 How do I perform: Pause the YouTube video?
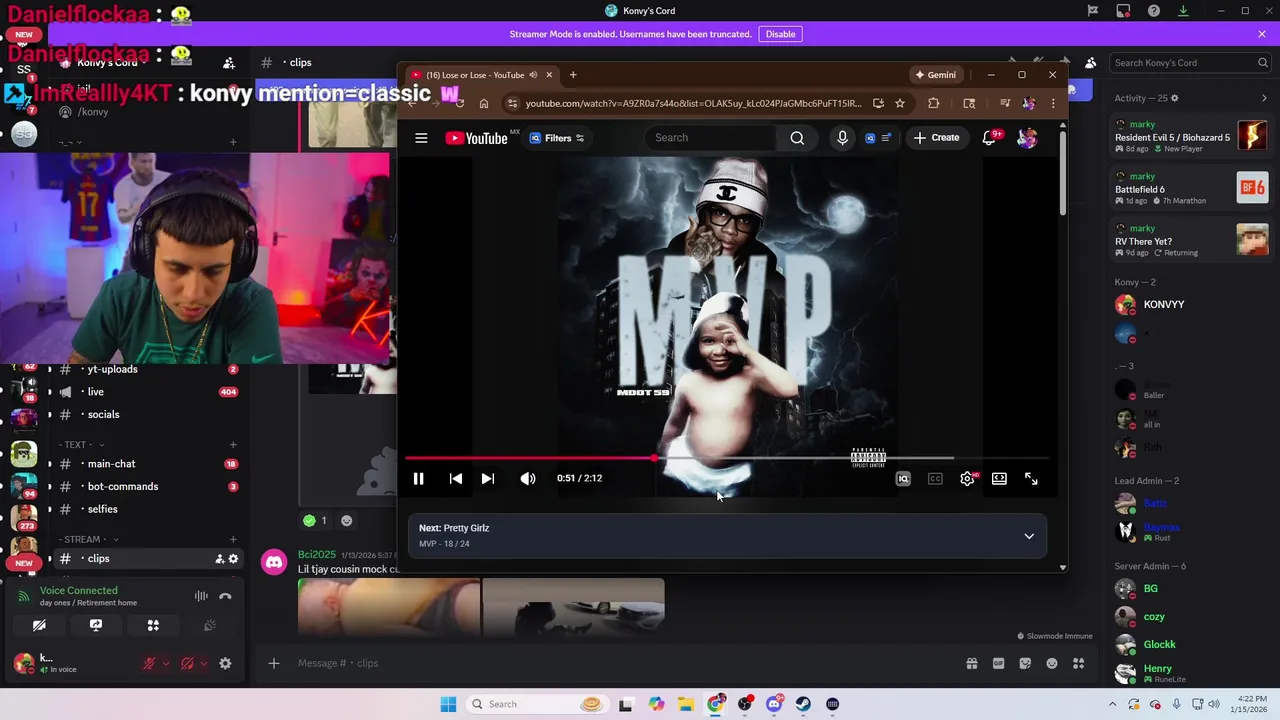click(x=418, y=479)
